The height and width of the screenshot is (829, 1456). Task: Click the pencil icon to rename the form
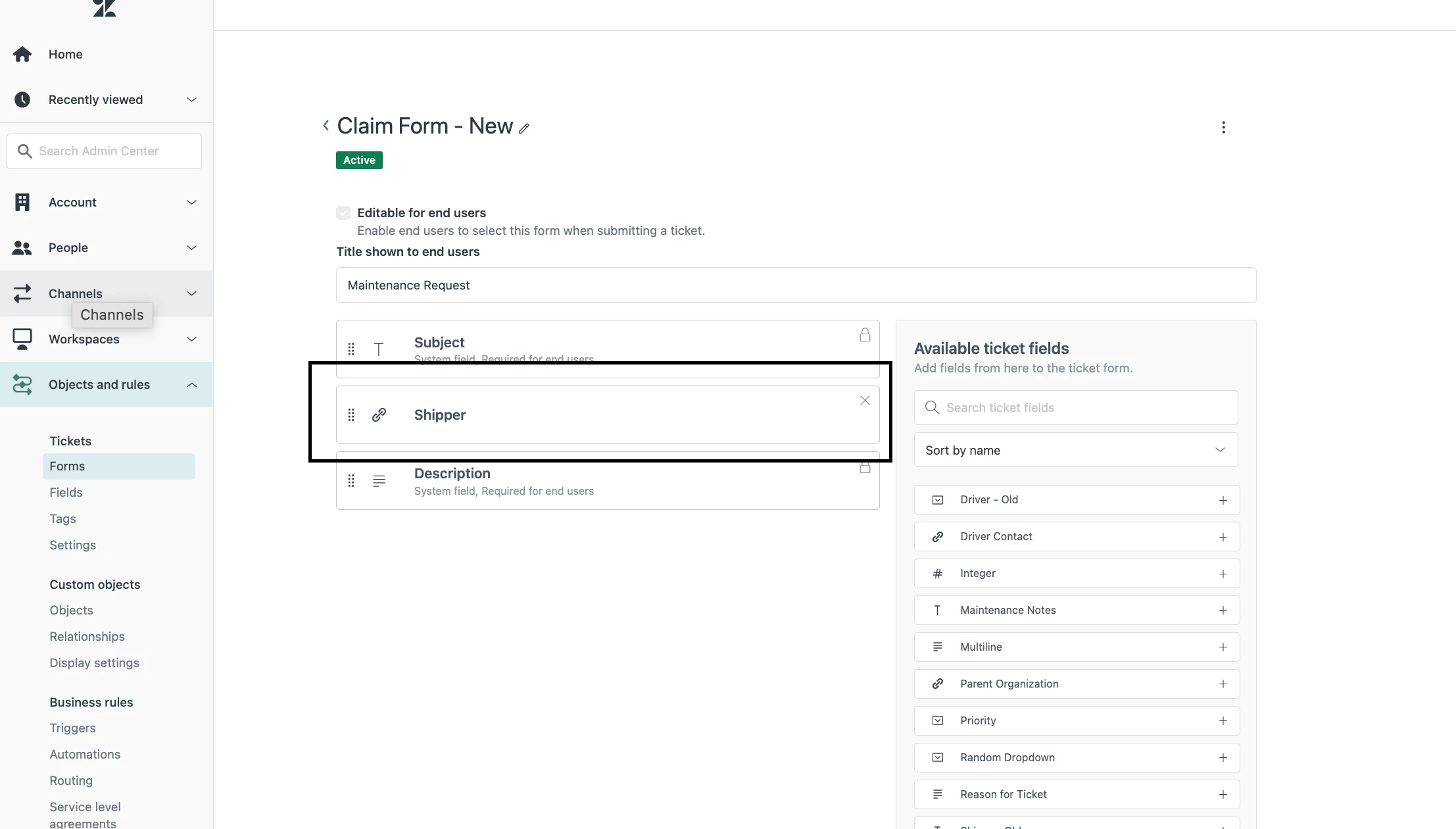[x=523, y=128]
